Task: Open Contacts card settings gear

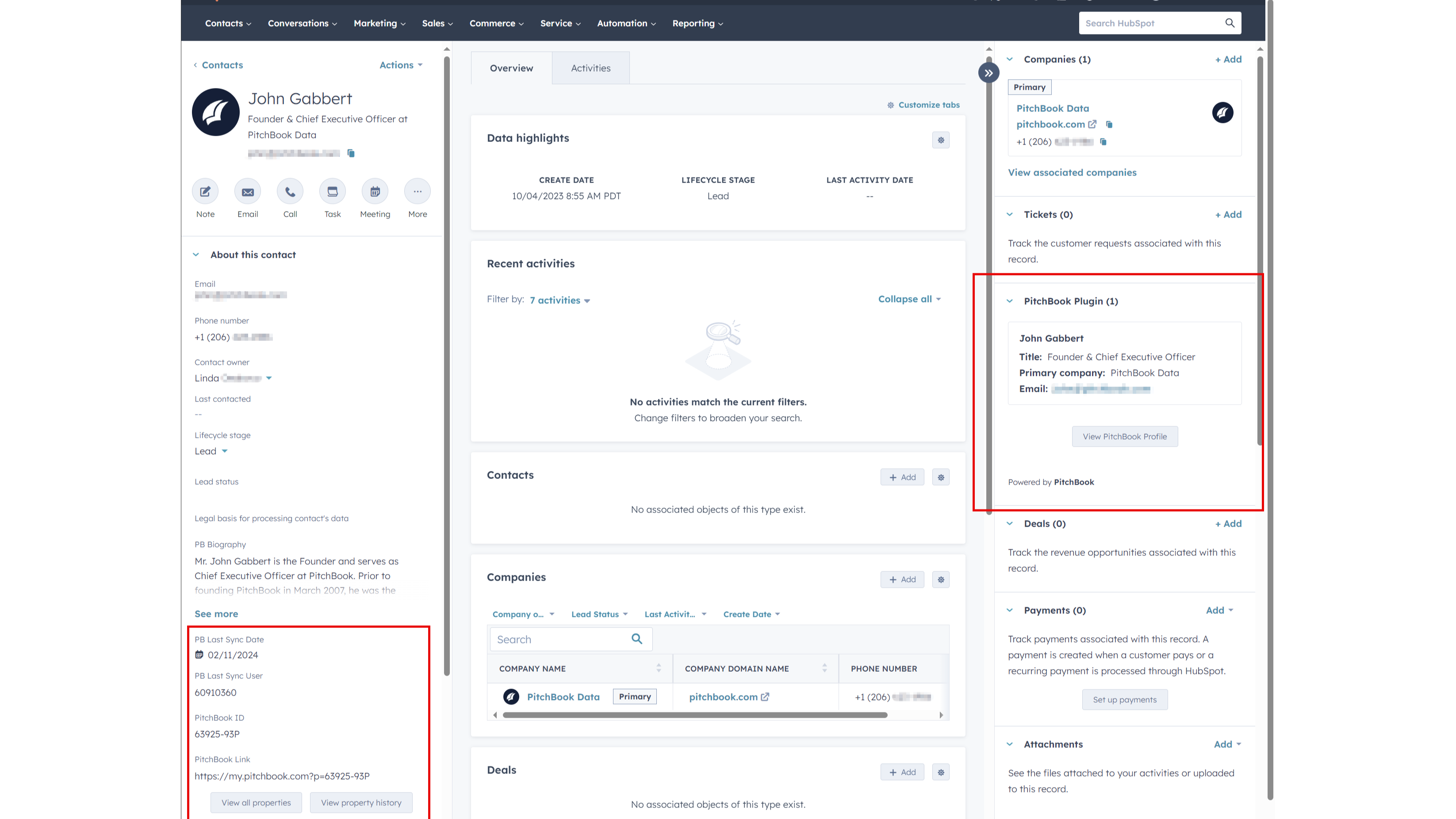Action: coord(941,477)
